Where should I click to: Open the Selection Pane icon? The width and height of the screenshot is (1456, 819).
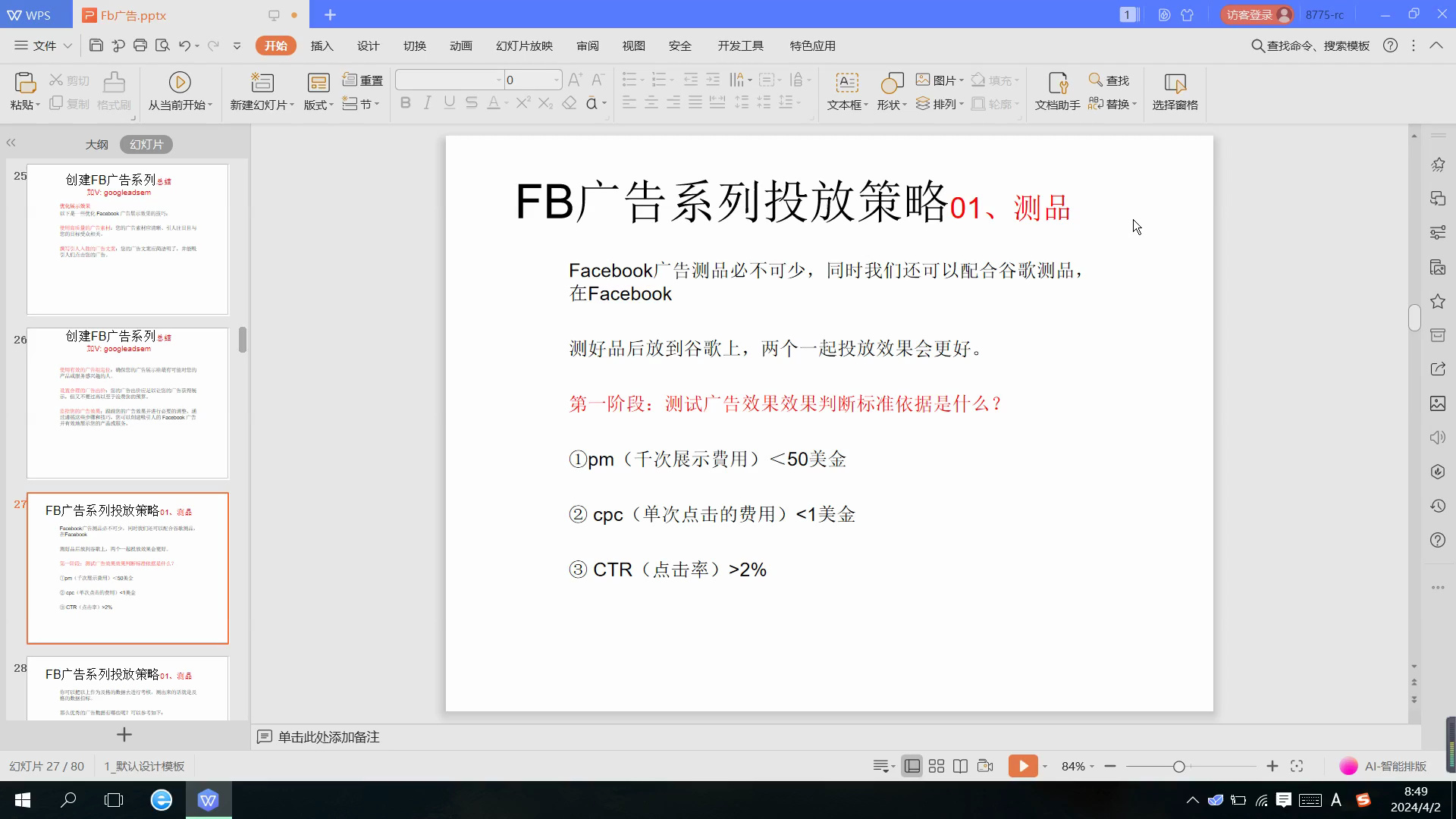click(1175, 82)
